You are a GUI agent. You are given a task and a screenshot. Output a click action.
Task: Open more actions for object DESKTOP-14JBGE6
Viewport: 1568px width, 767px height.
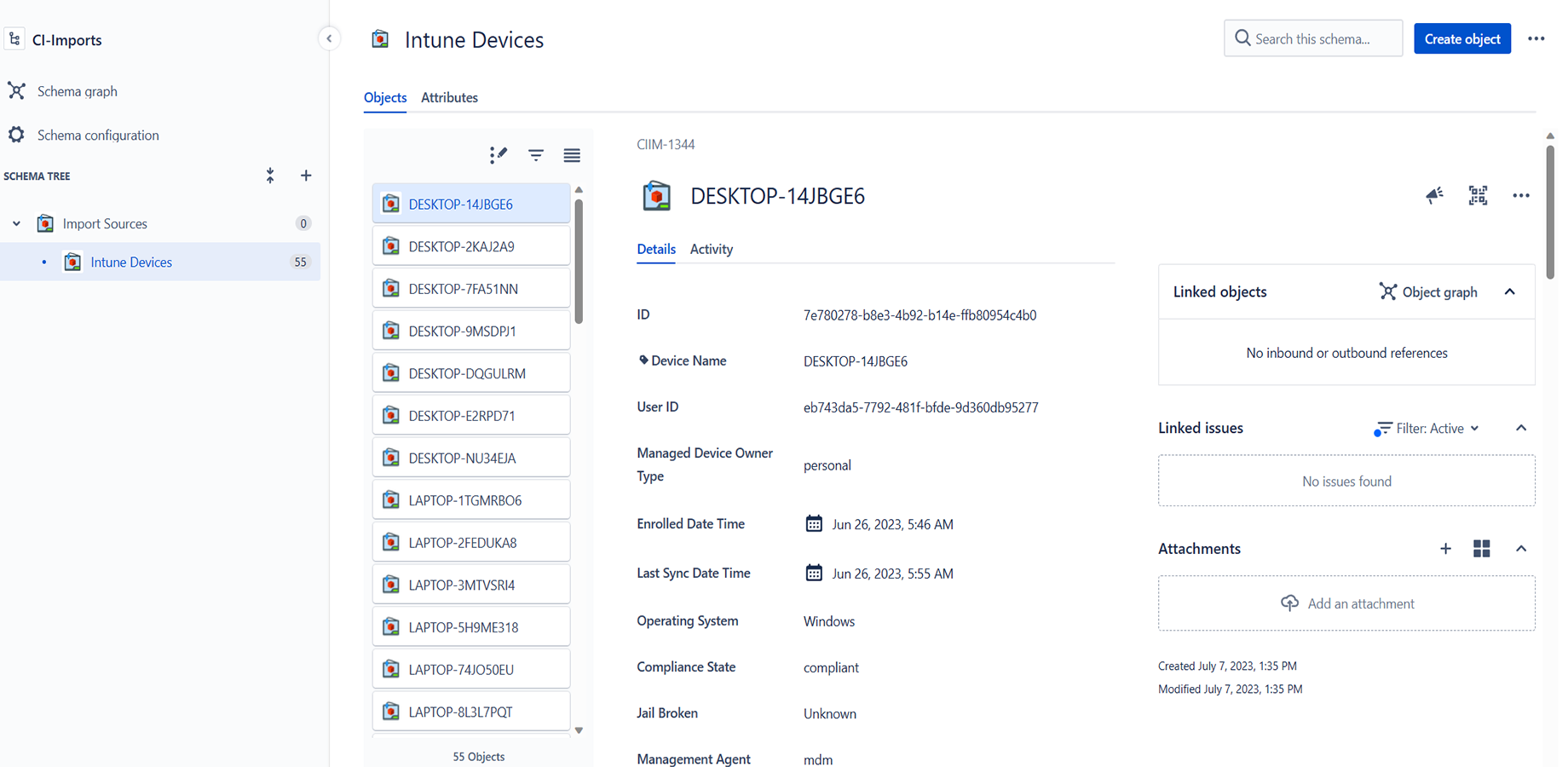click(x=1521, y=195)
